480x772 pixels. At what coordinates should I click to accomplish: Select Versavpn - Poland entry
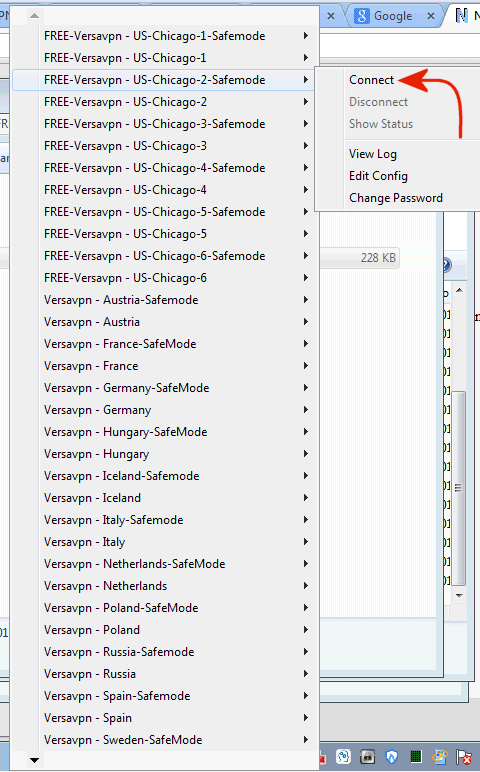point(162,630)
